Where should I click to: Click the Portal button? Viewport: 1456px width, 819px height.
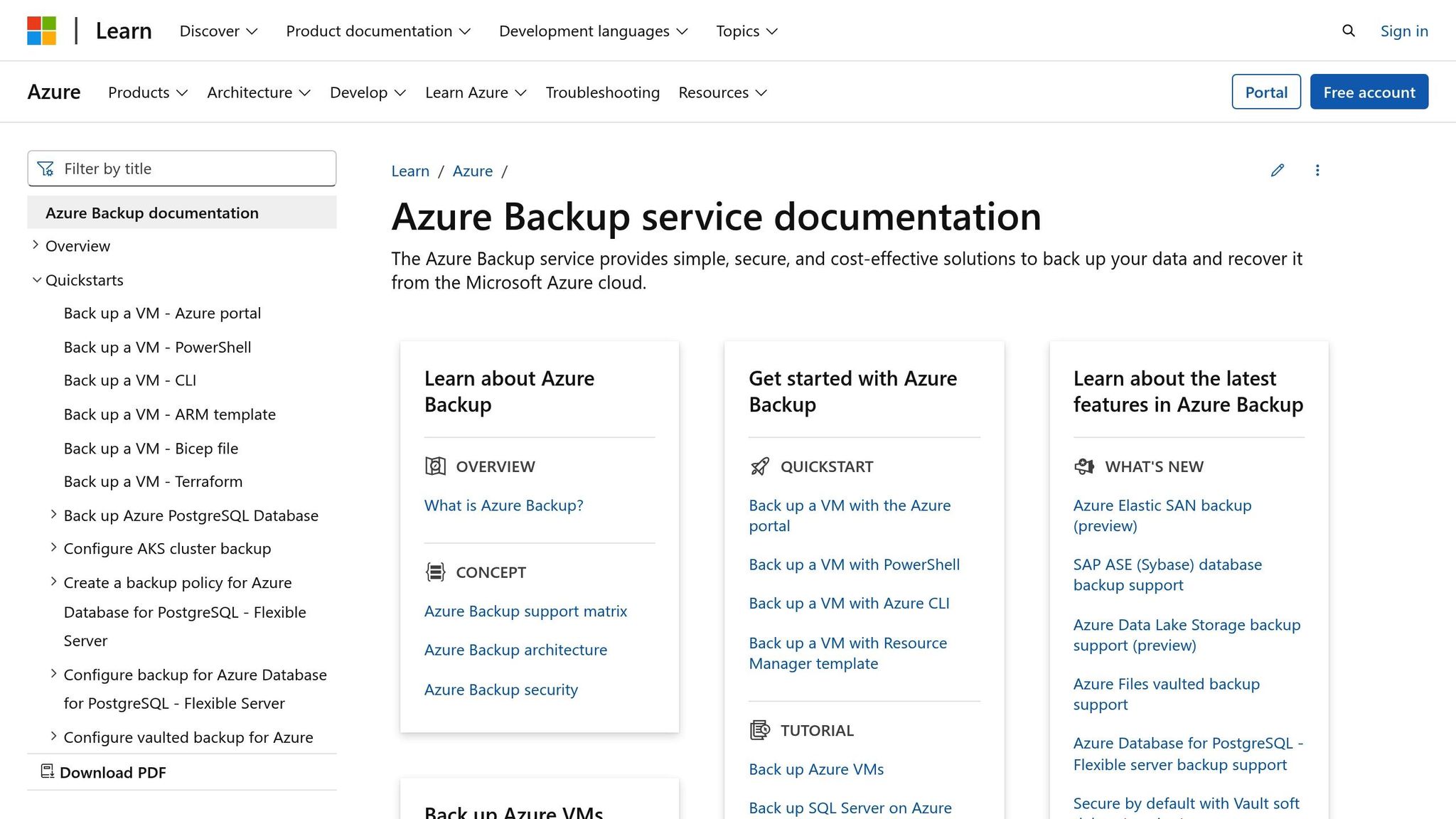(1266, 92)
